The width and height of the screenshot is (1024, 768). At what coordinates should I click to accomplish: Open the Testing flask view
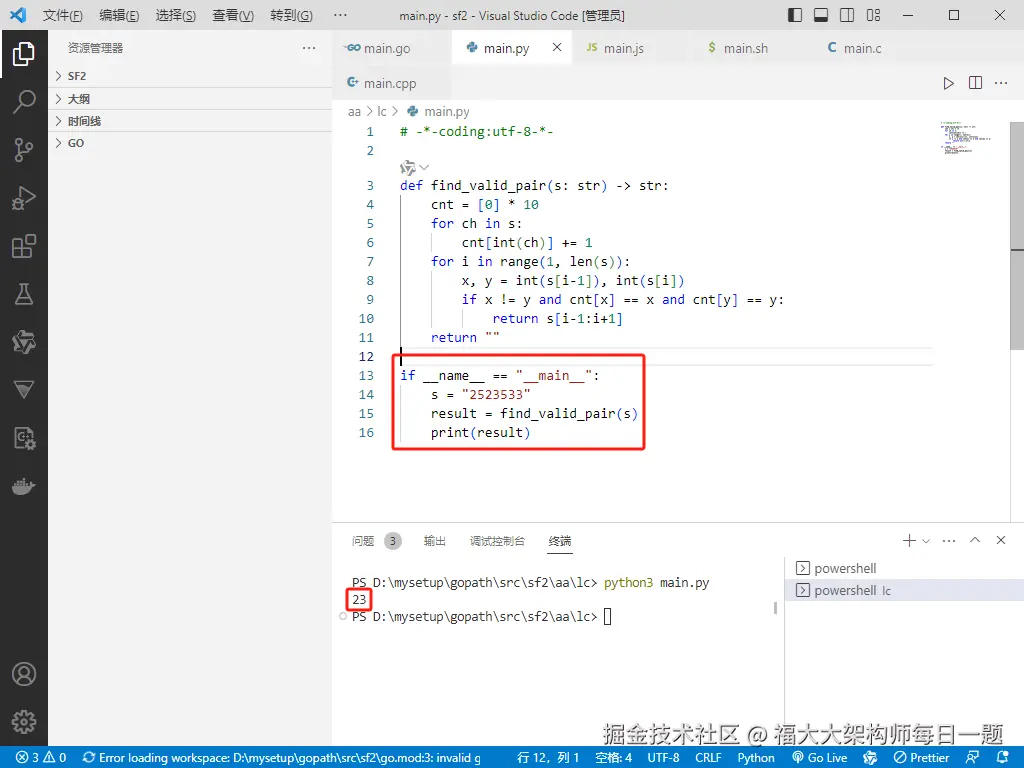pyautogui.click(x=24, y=294)
